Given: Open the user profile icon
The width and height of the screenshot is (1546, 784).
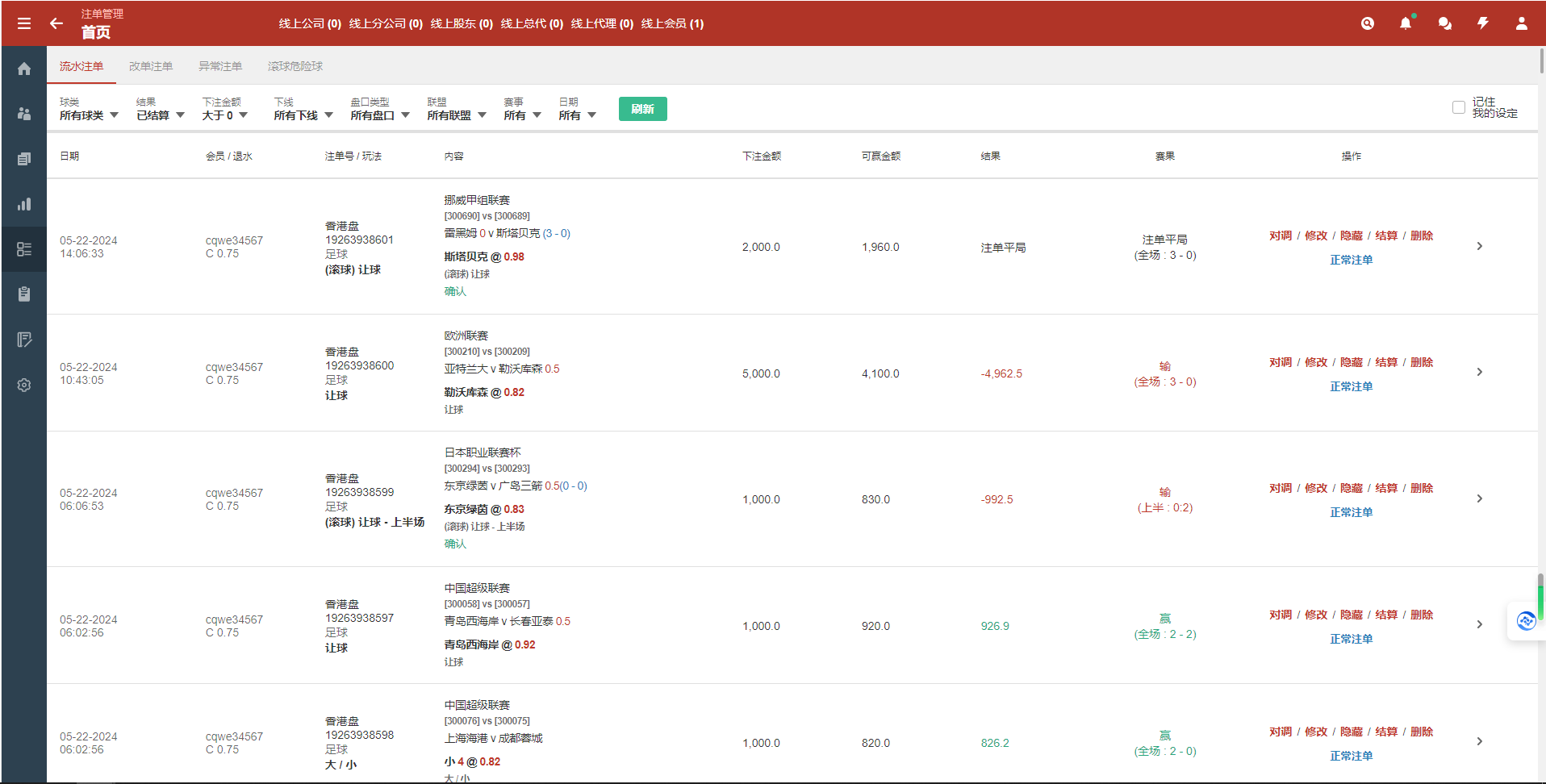Looking at the screenshot, I should tap(1521, 23).
